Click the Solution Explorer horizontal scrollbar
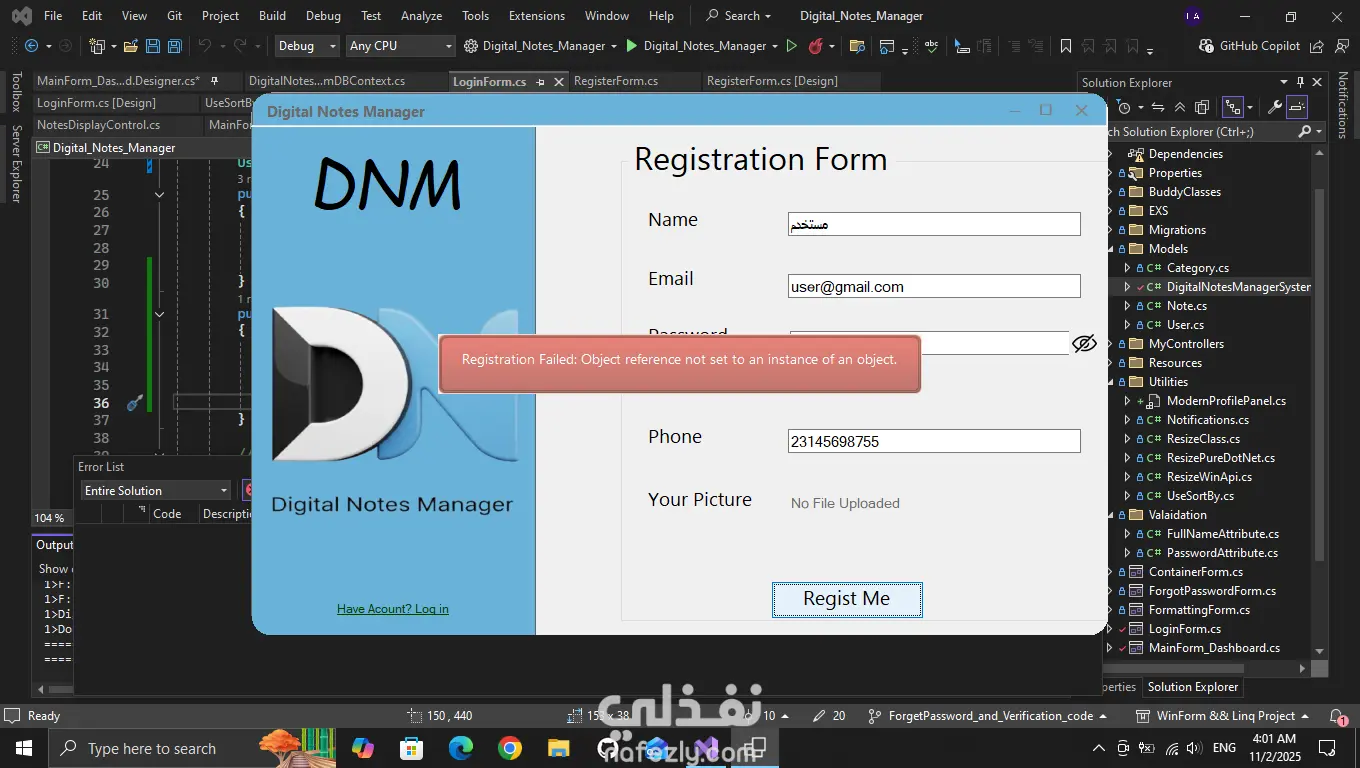 1175,668
